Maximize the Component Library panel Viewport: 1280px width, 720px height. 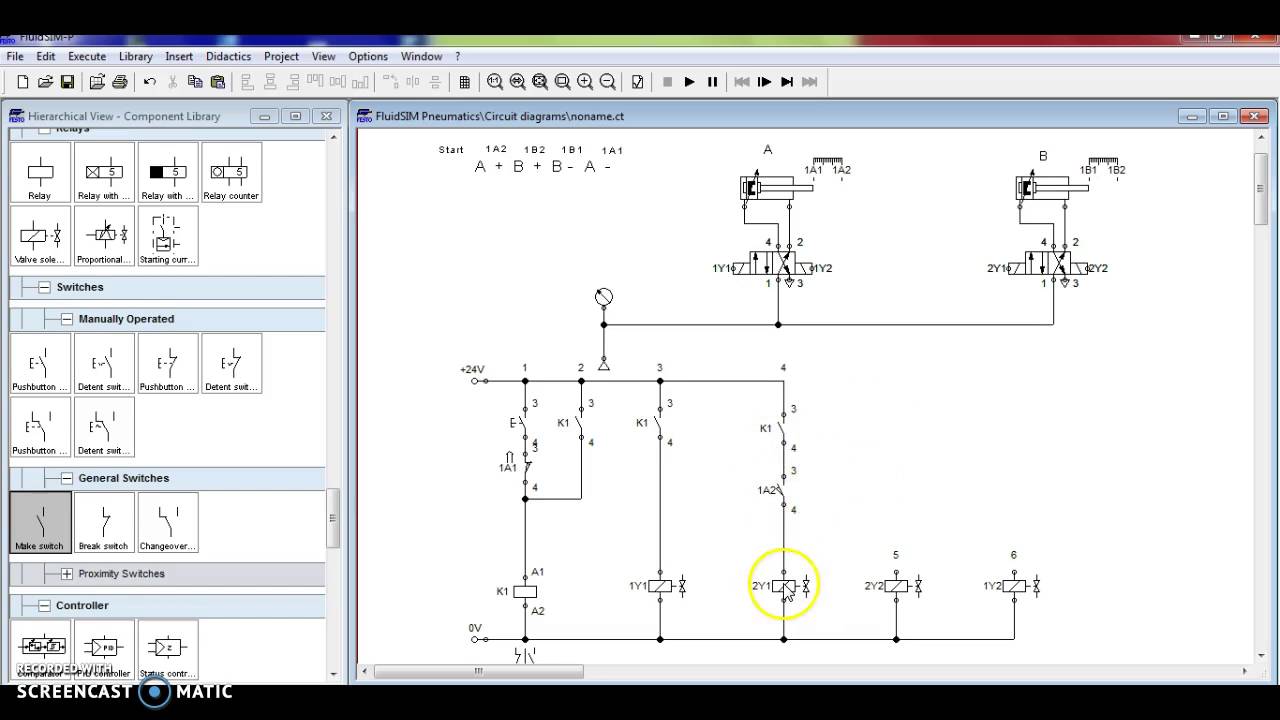pos(295,116)
